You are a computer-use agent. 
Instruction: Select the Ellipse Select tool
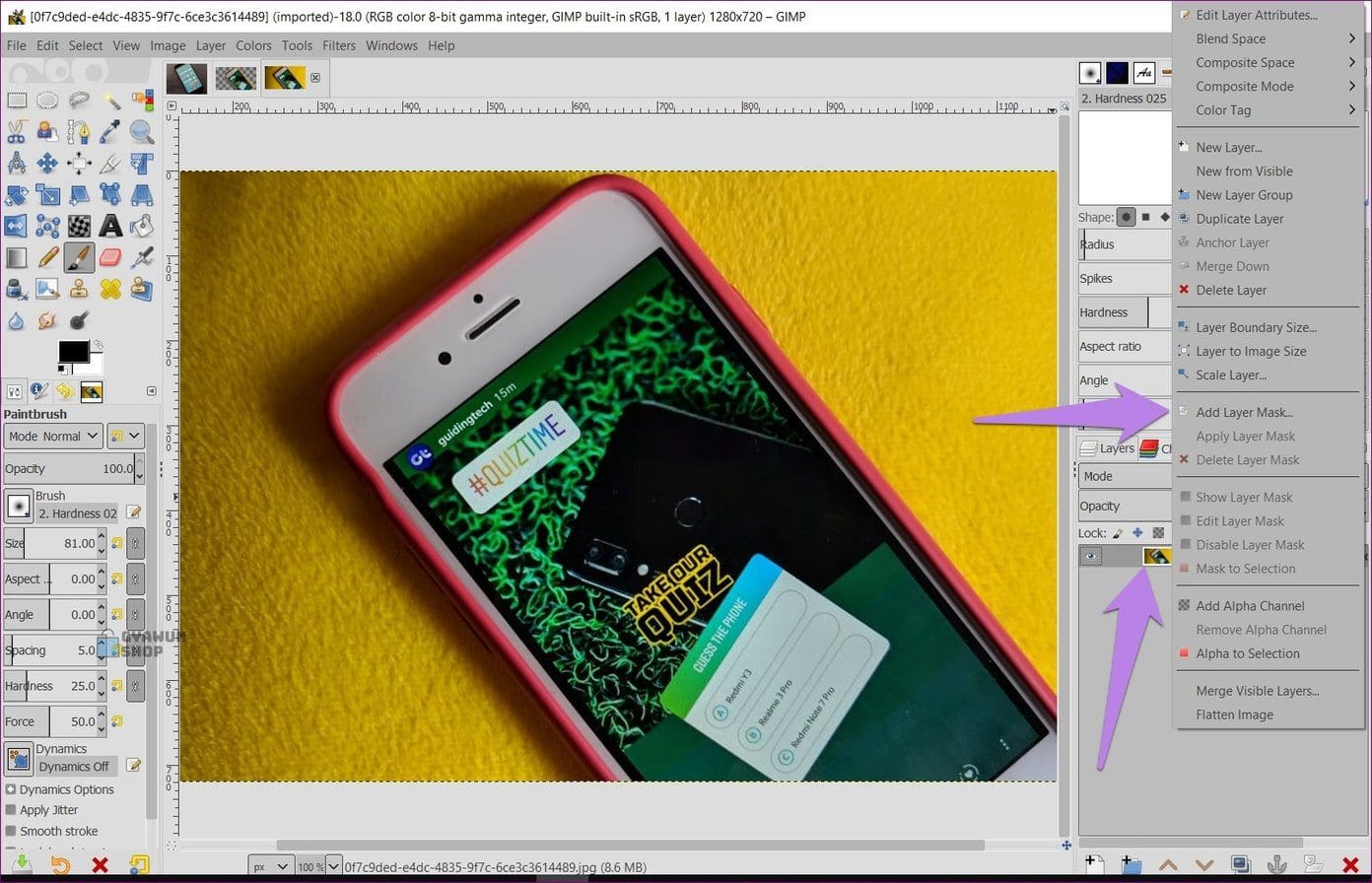tap(47, 101)
